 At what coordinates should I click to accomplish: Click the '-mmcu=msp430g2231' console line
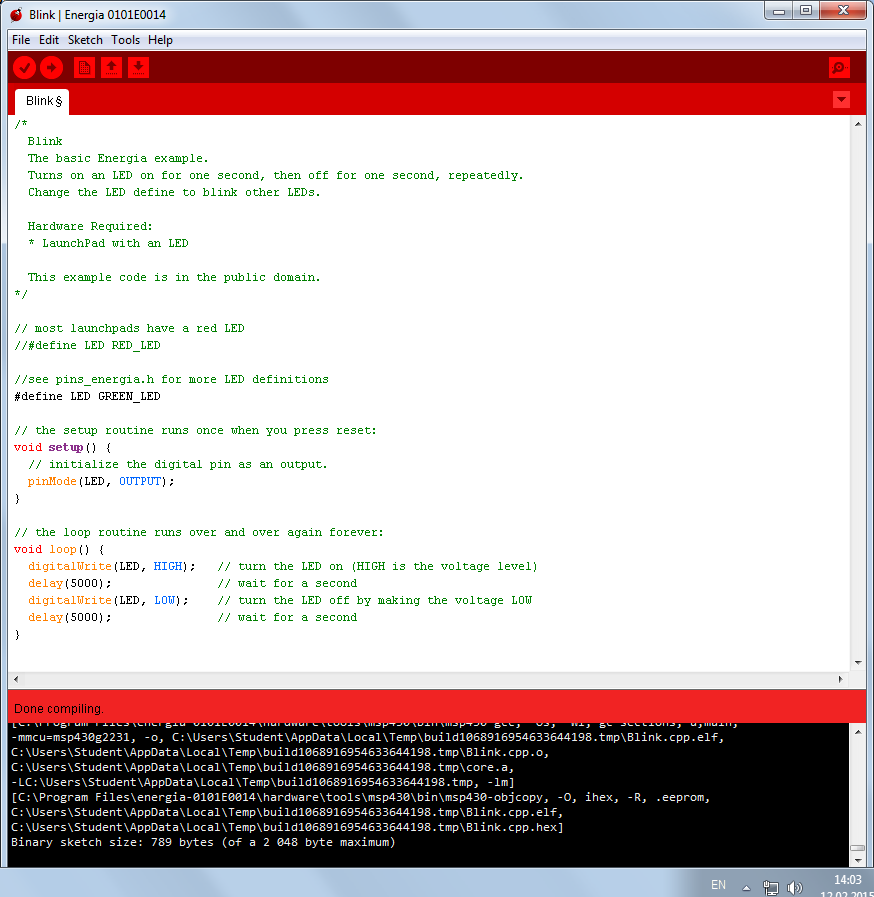368,737
